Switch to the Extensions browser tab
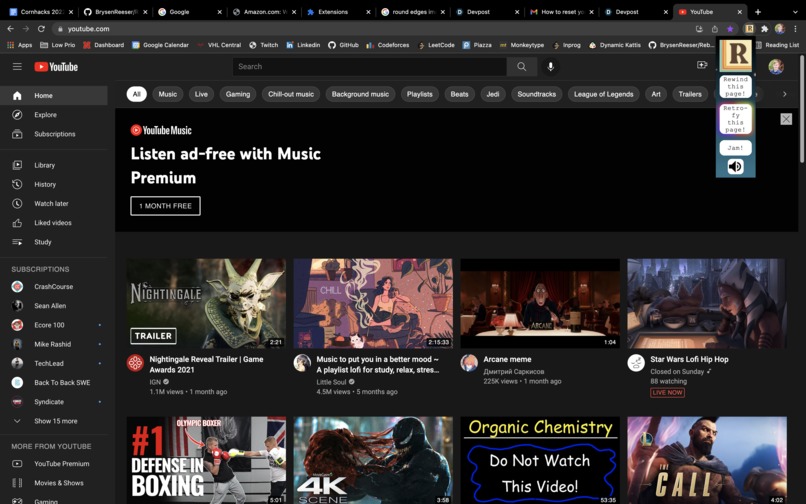Image resolution: width=806 pixels, height=504 pixels. click(338, 12)
